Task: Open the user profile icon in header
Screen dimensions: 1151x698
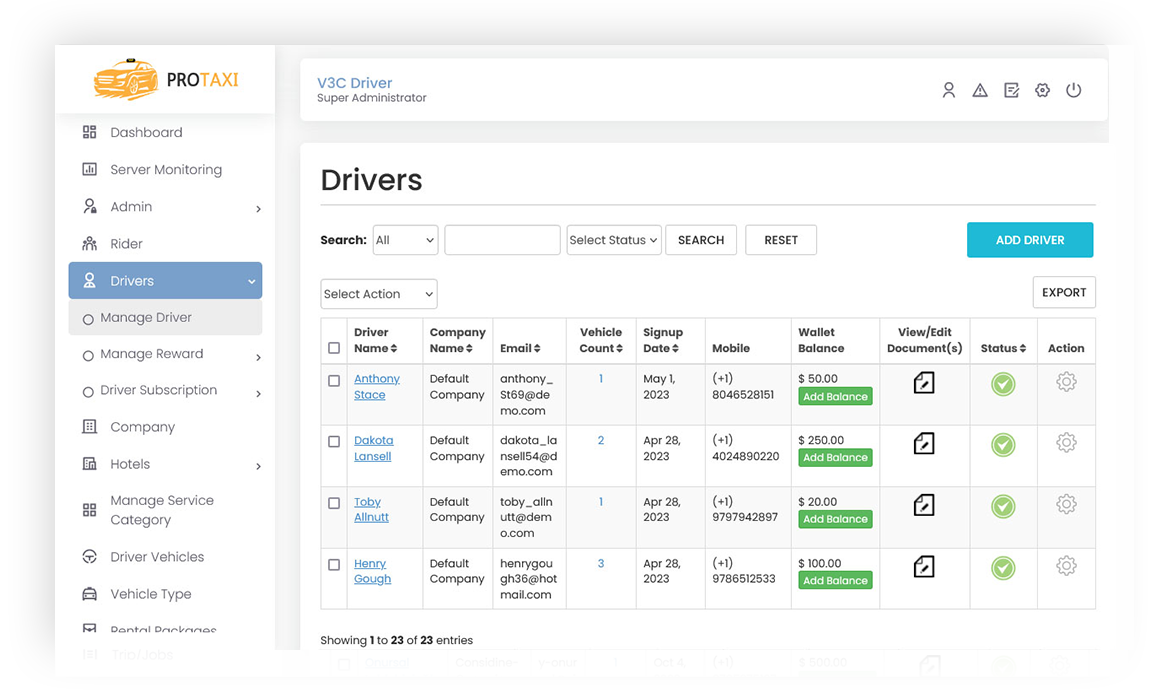Action: [948, 90]
